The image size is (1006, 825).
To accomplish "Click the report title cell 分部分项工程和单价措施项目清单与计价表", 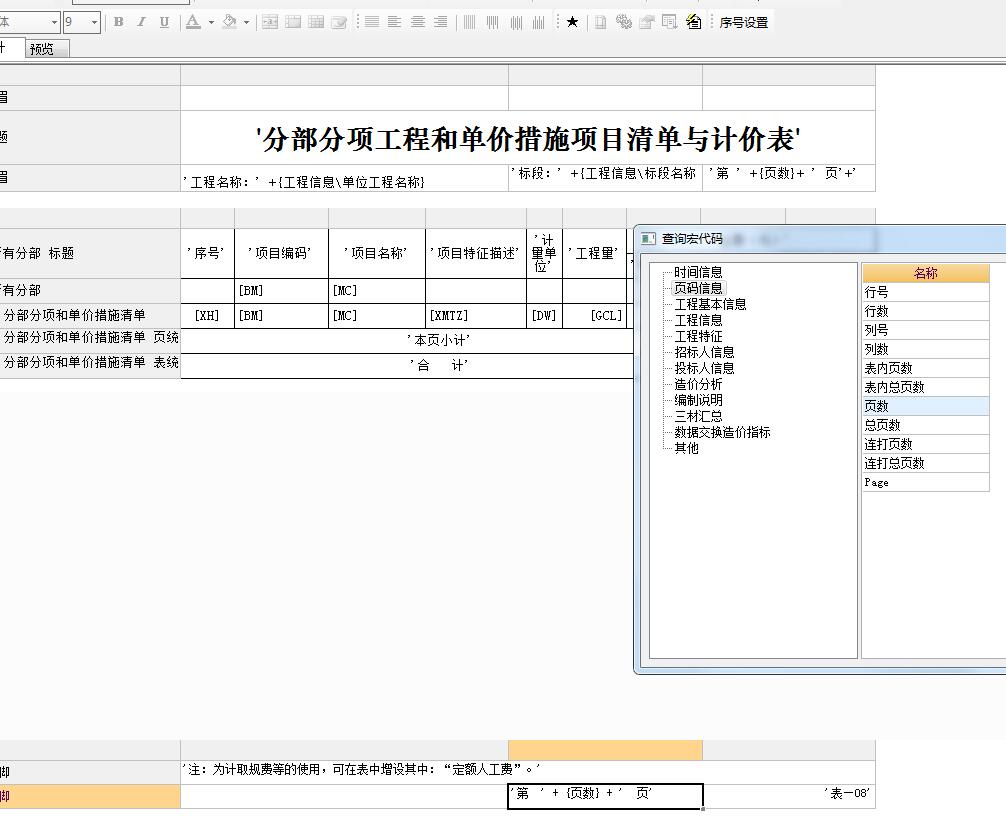I will coord(527,138).
